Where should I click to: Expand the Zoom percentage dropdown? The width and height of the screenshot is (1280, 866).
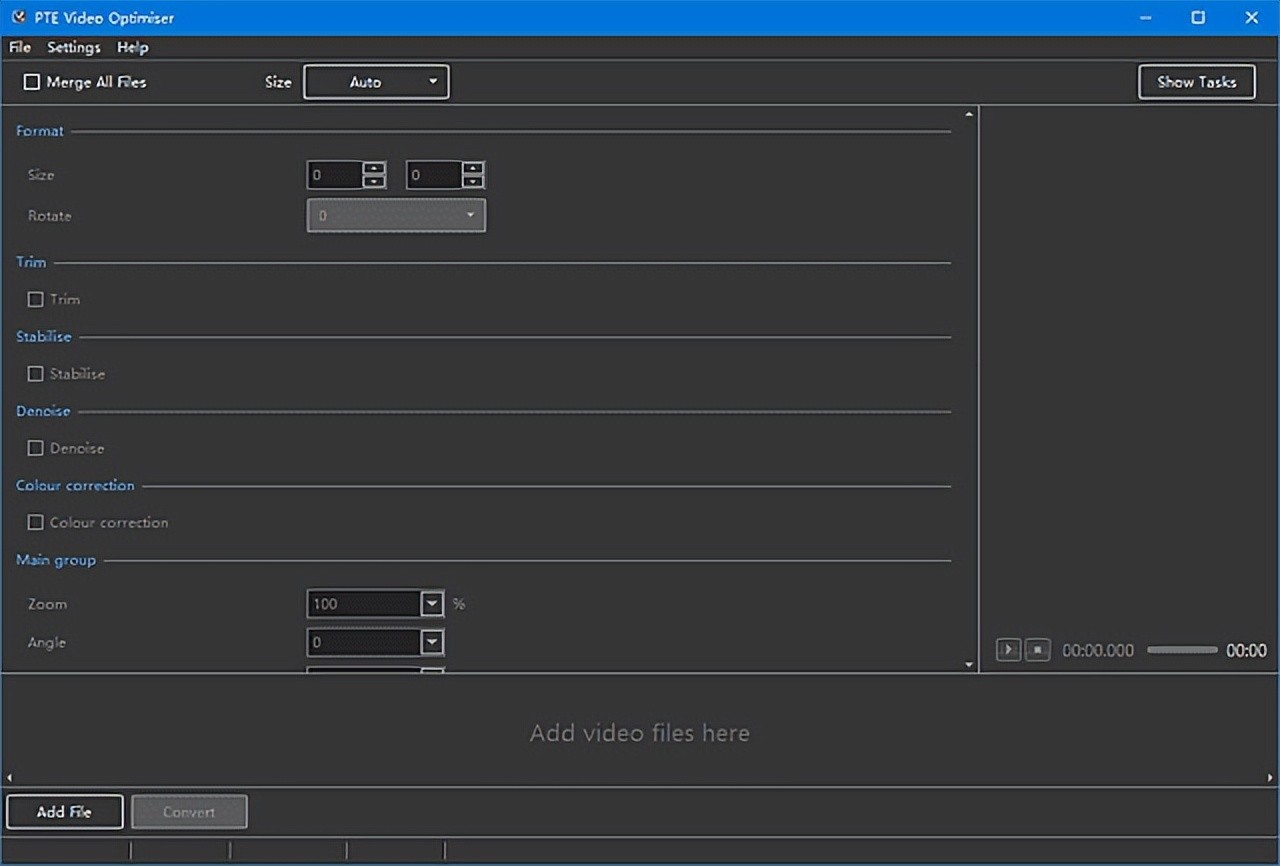click(432, 604)
